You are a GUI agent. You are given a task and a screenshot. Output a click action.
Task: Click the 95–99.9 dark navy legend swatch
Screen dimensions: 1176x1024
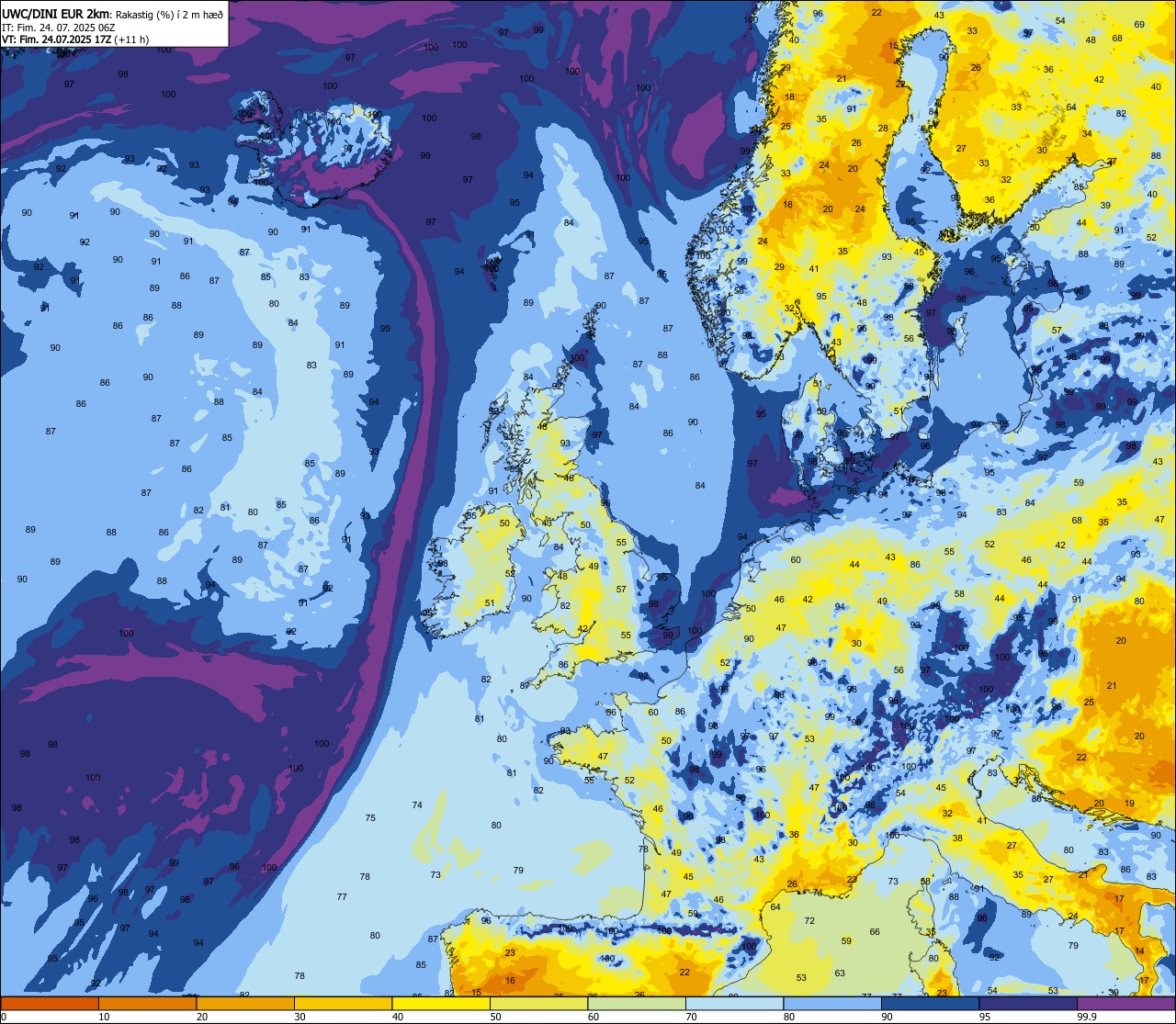(1028, 1003)
